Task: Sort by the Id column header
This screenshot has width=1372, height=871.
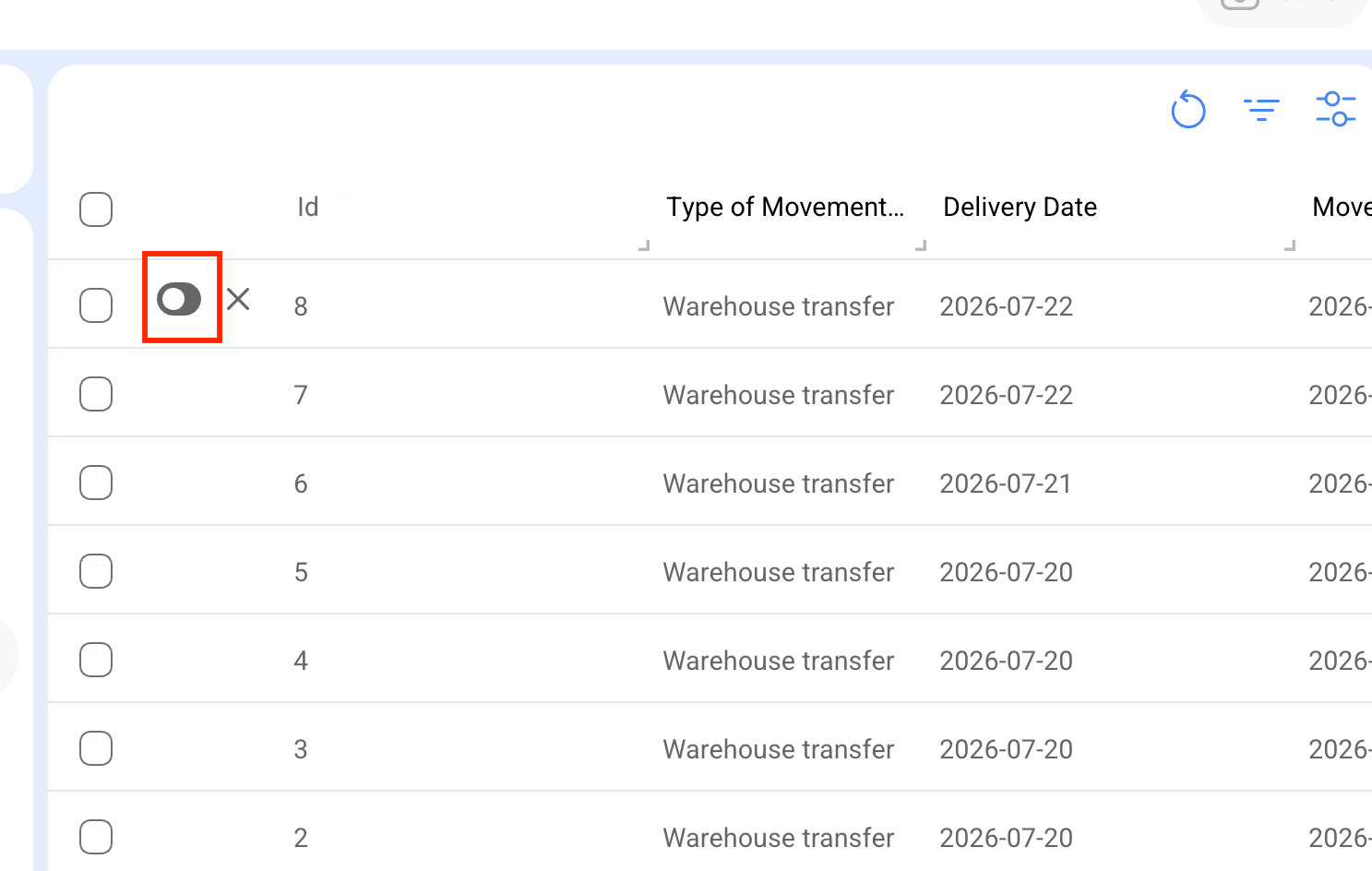Action: coord(308,207)
